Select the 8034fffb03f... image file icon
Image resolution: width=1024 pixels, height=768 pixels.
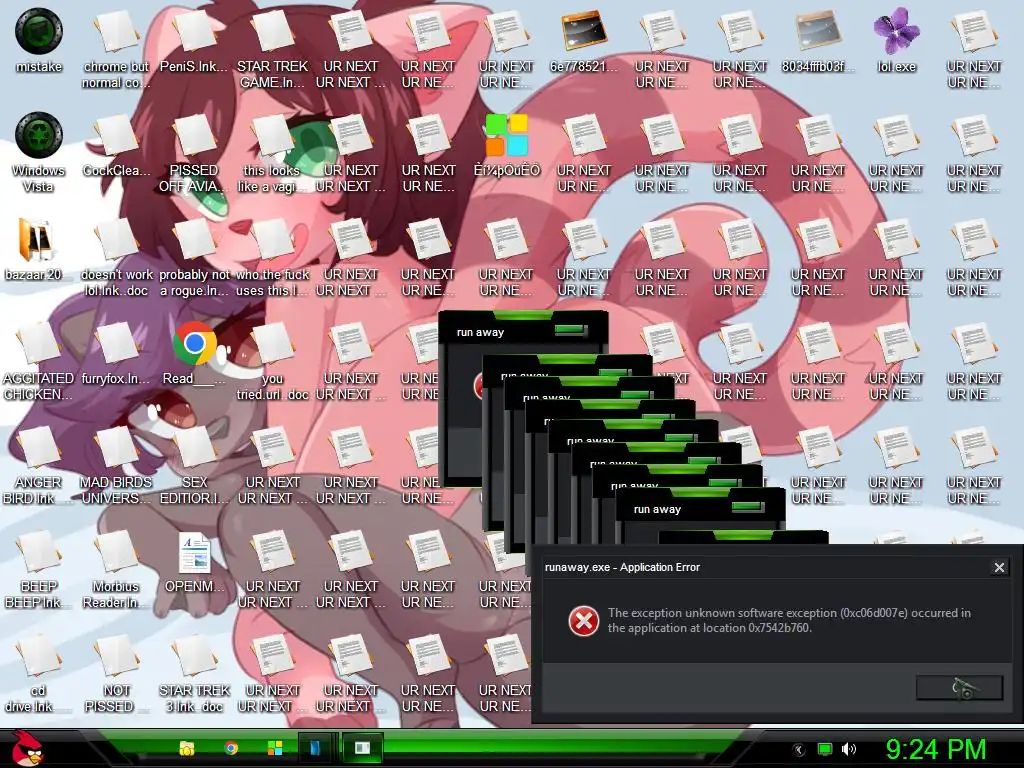(x=818, y=40)
